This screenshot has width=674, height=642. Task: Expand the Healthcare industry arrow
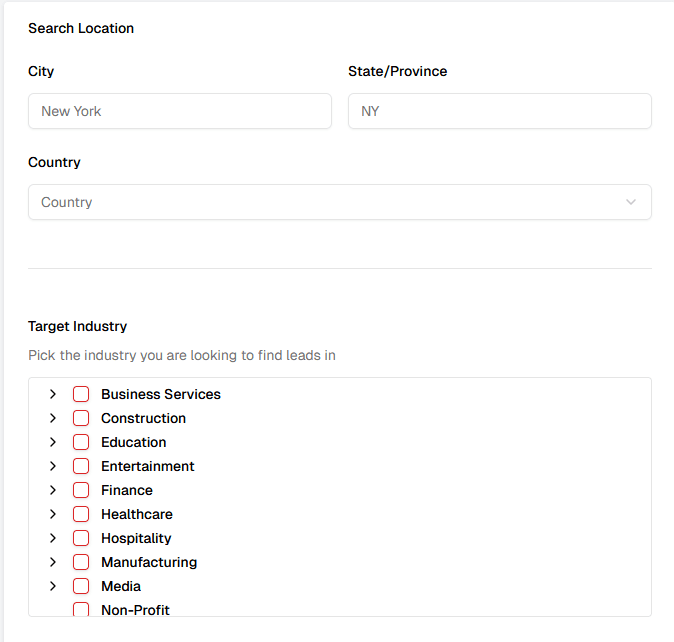pyautogui.click(x=53, y=514)
